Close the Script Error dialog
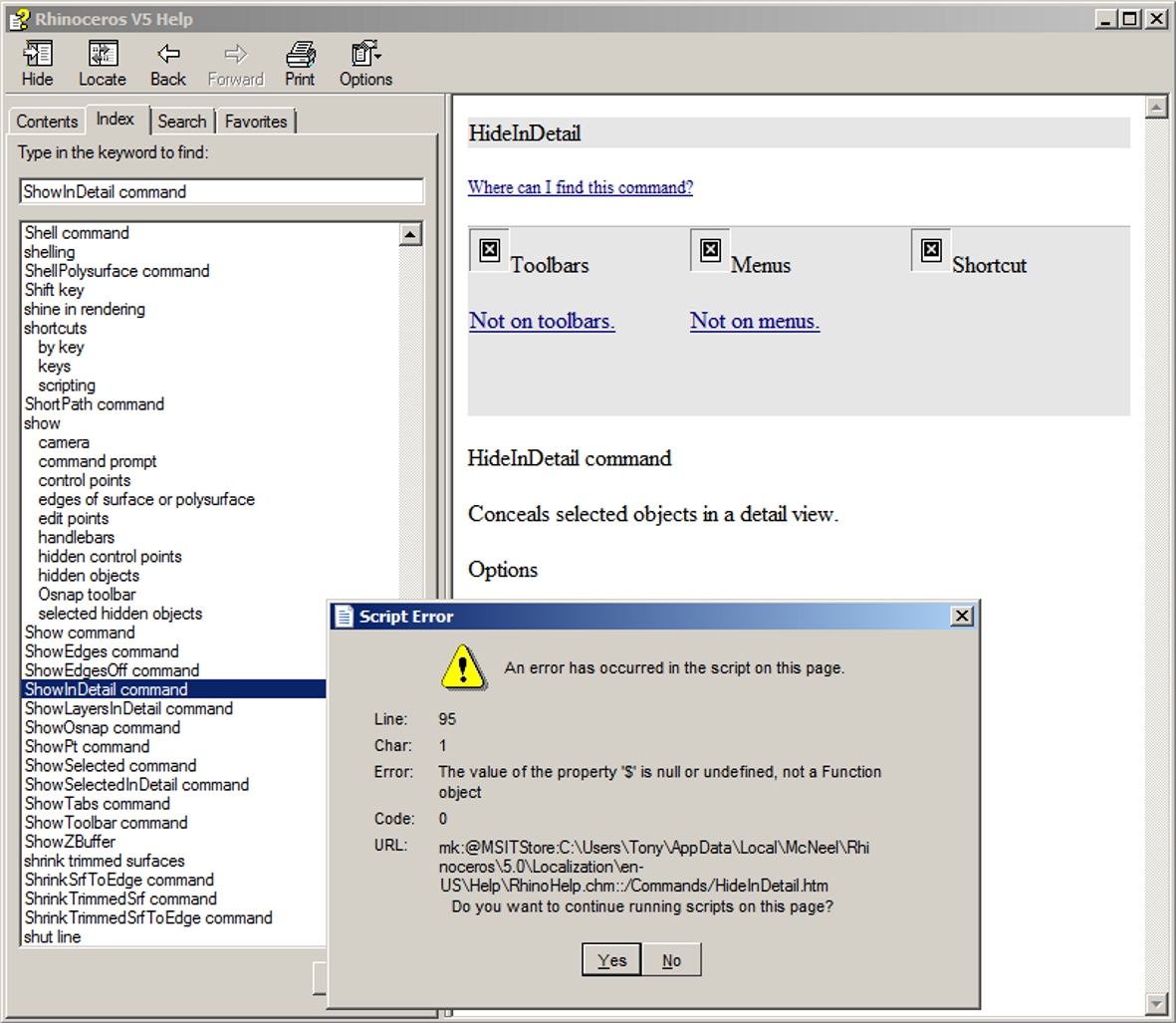 coord(962,617)
